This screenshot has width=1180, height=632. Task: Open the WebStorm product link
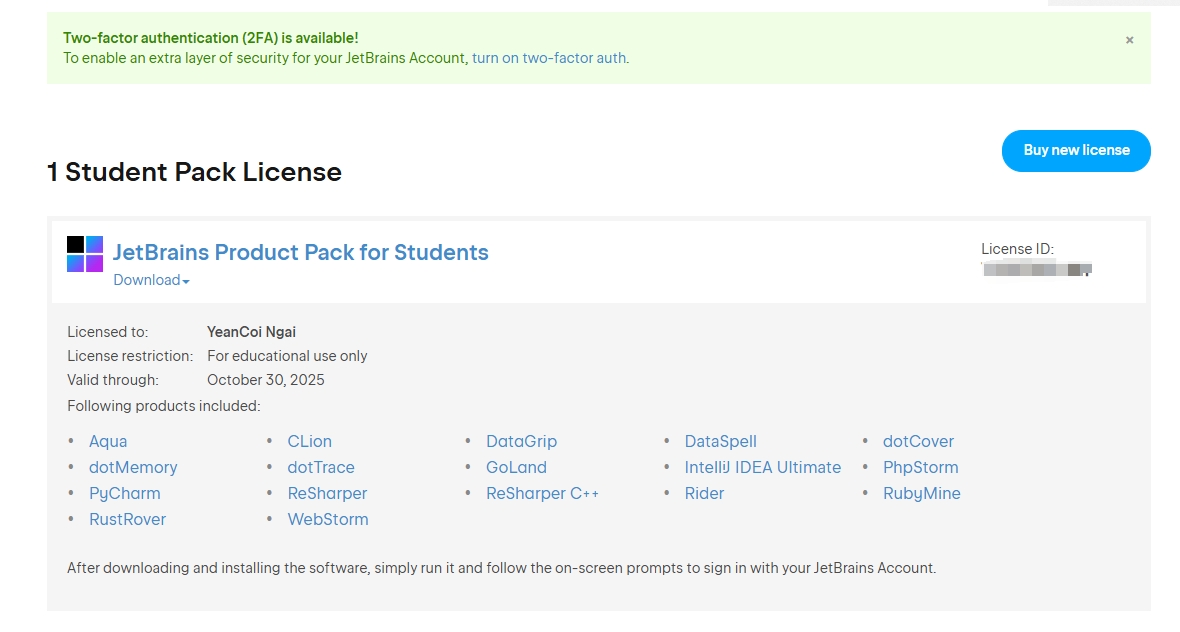328,519
